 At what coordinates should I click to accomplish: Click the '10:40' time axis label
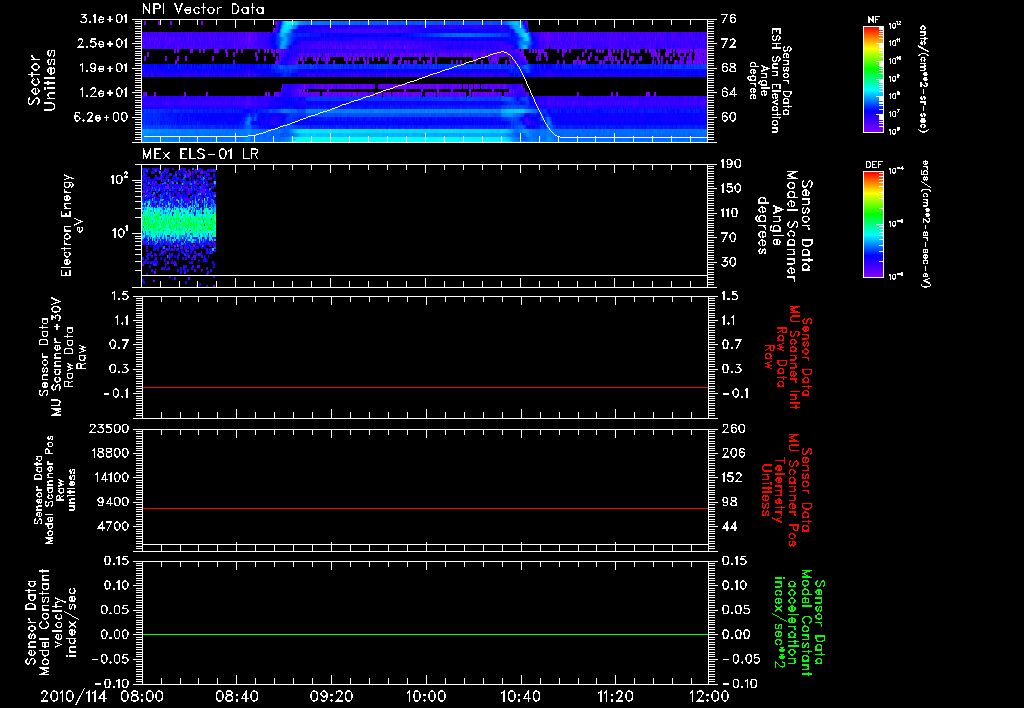point(520,696)
